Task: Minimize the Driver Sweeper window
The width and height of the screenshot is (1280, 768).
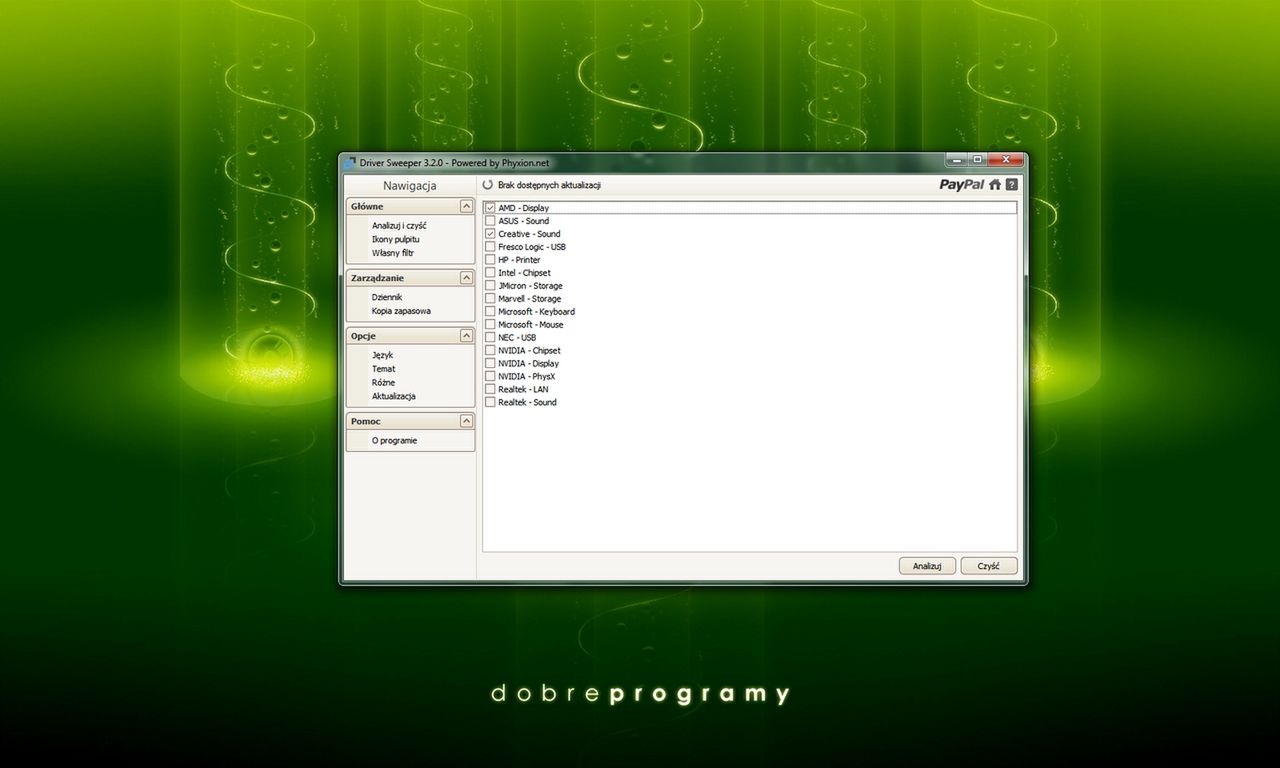Action: 956,160
